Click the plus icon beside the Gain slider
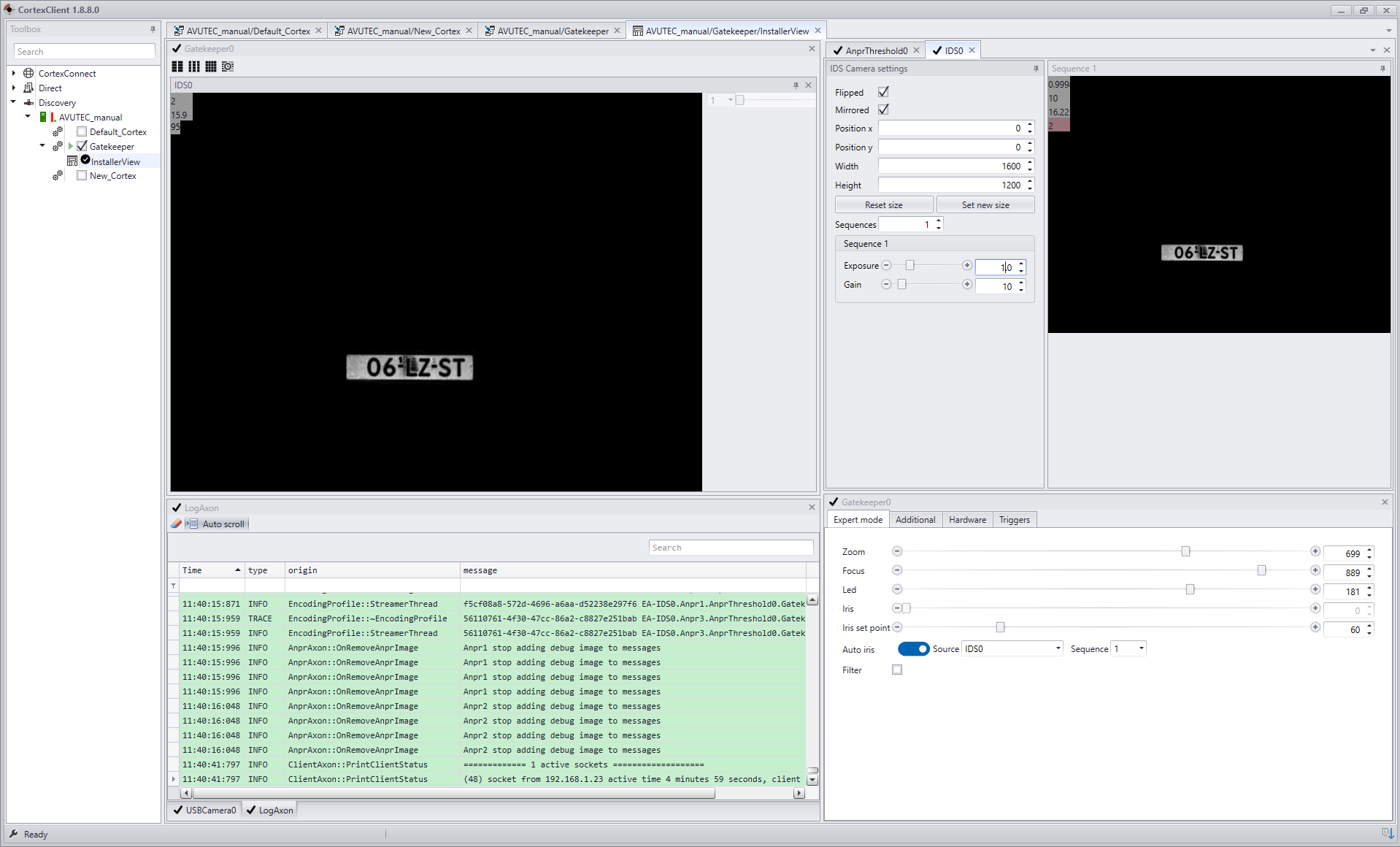 [x=967, y=284]
